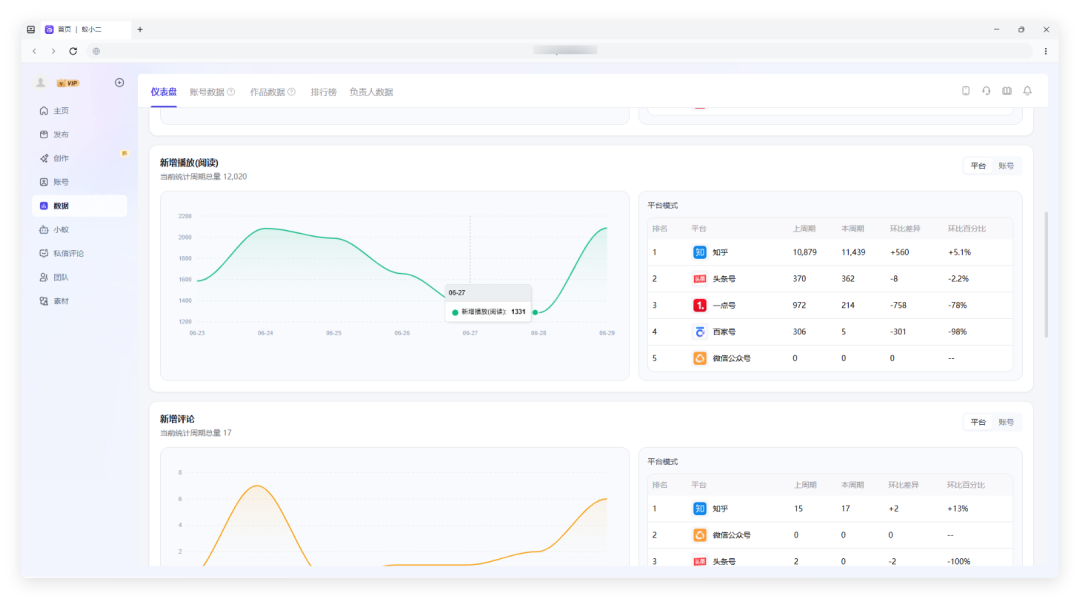This screenshot has height=599, width=1080.
Task: Click the -758 difference value
Action: [x=898, y=305]
